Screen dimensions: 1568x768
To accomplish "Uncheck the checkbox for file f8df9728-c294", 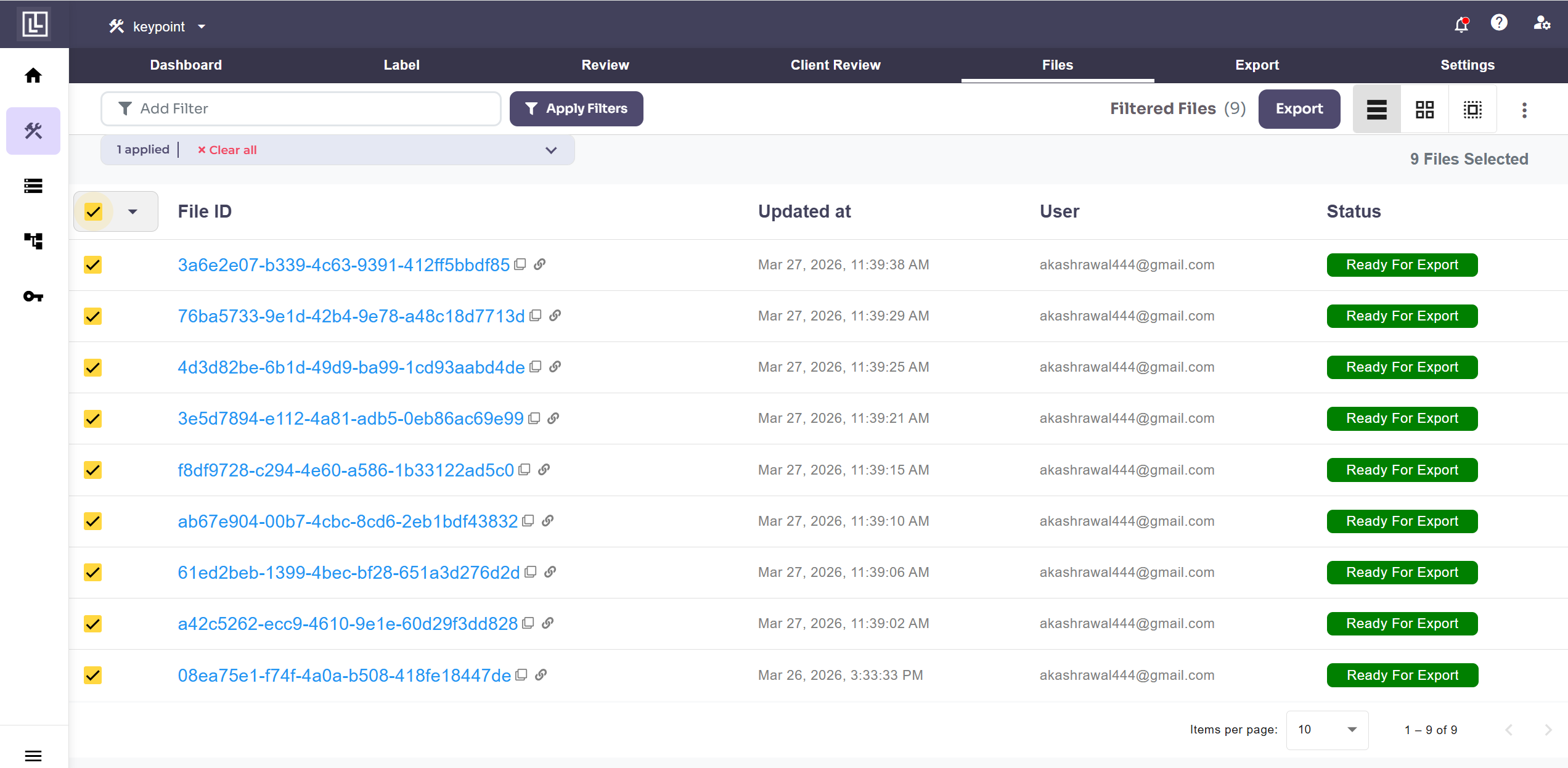I will pos(93,470).
